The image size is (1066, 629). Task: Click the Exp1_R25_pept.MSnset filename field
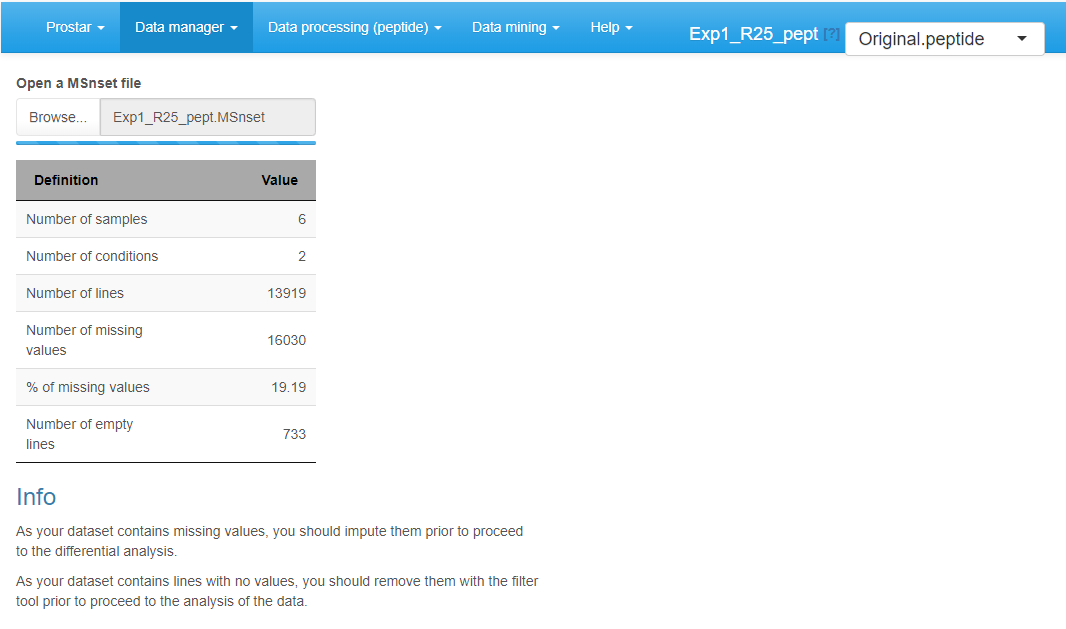[x=207, y=117]
